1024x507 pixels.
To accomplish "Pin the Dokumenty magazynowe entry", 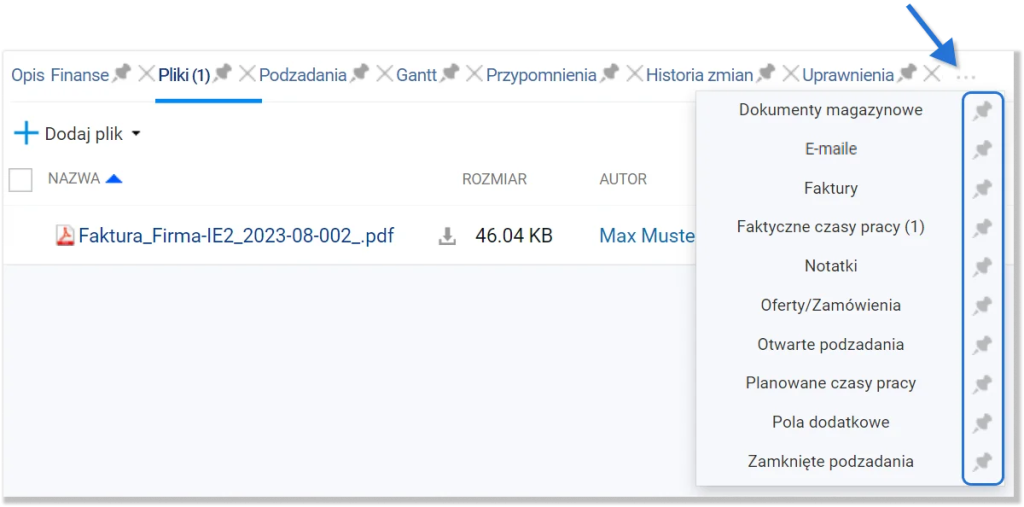I will (x=982, y=111).
